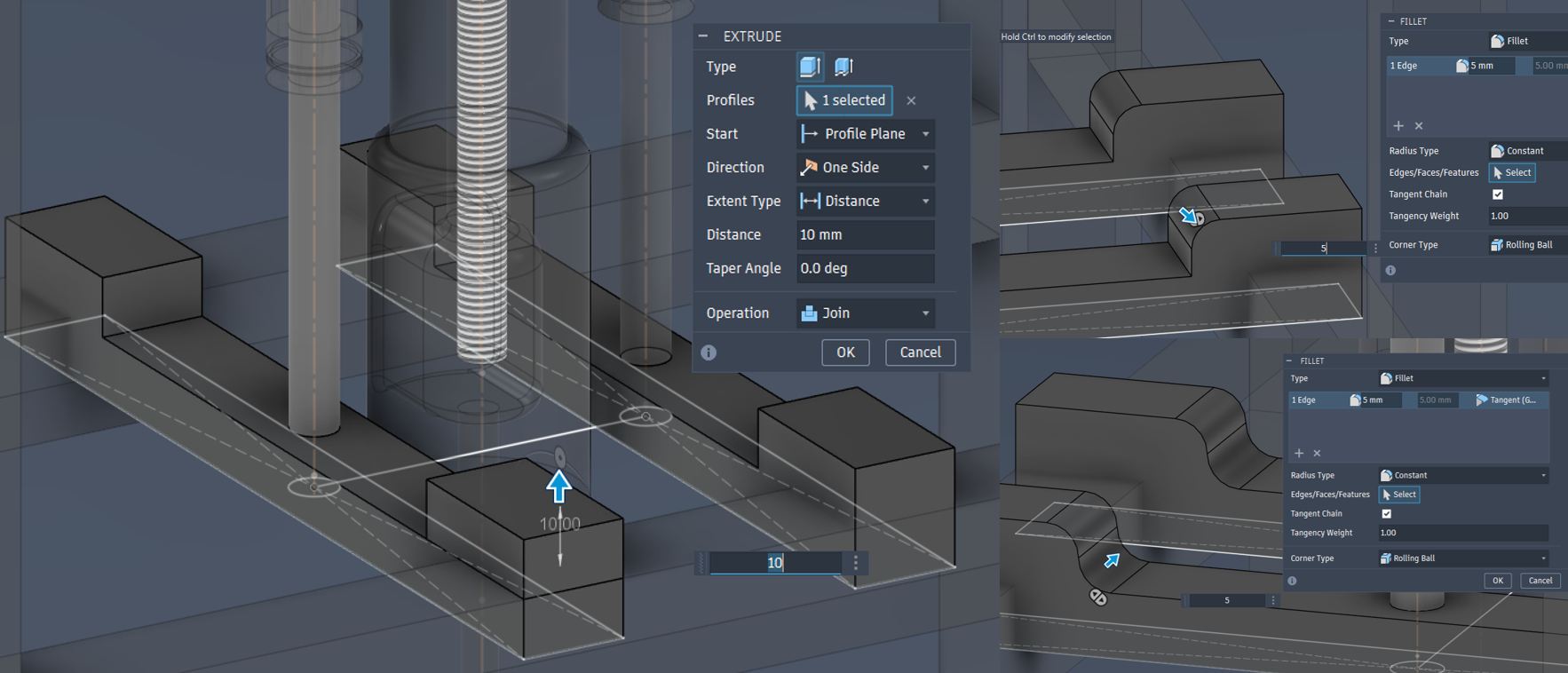Open the three-dot menu by the cropped Fillet dialog
Screen dimensions: 1568x673
coord(1375,249)
